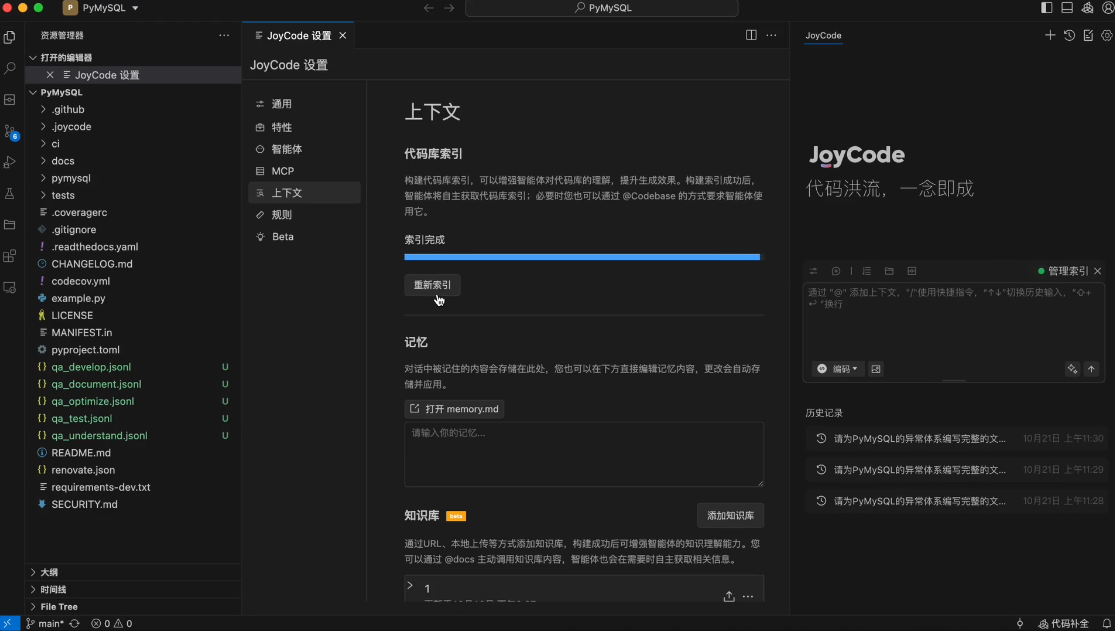The width and height of the screenshot is (1115, 631).
Task: Click the numbered list icon above chat input
Action: (x=866, y=271)
